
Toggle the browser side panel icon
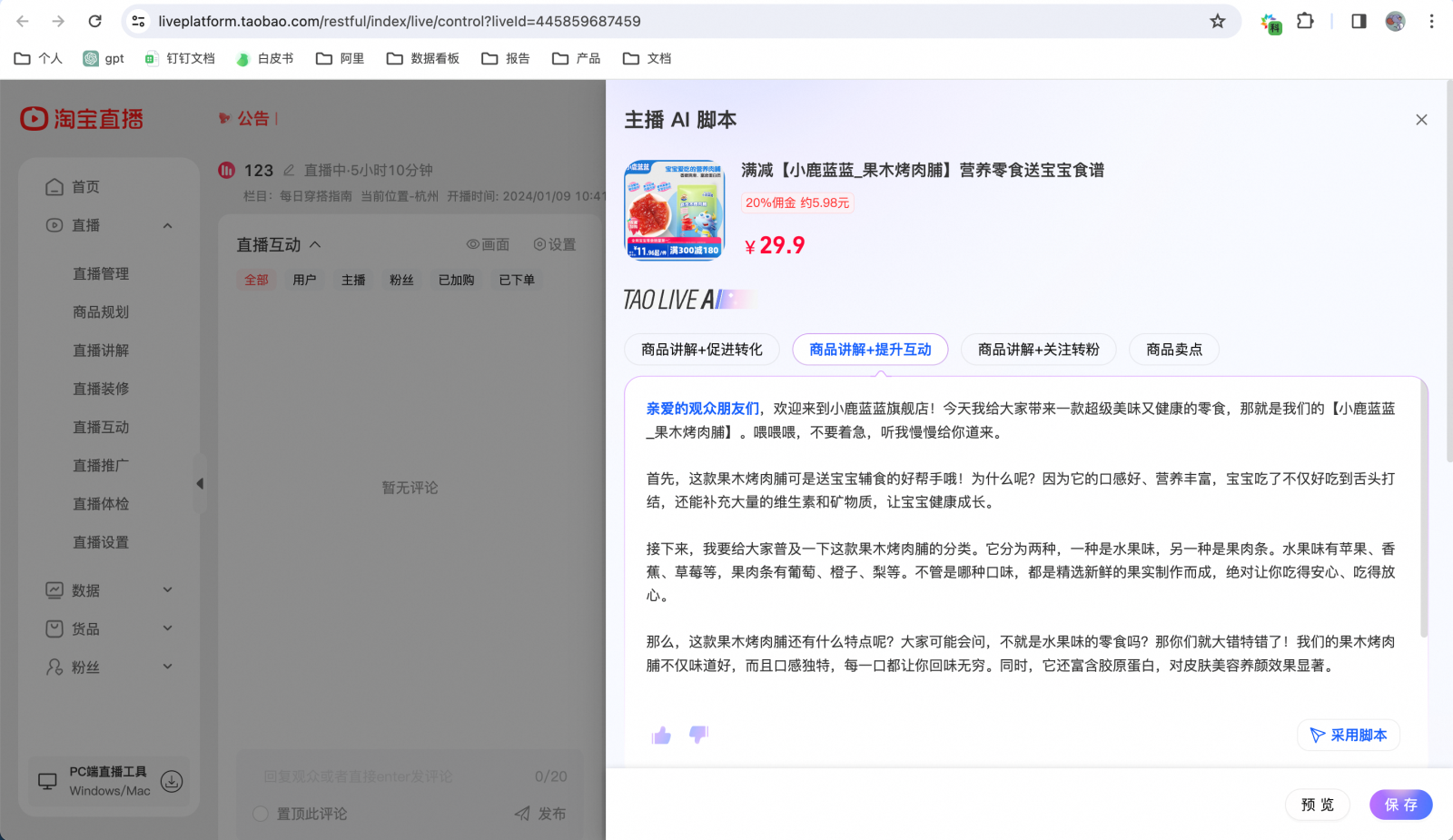click(1359, 21)
